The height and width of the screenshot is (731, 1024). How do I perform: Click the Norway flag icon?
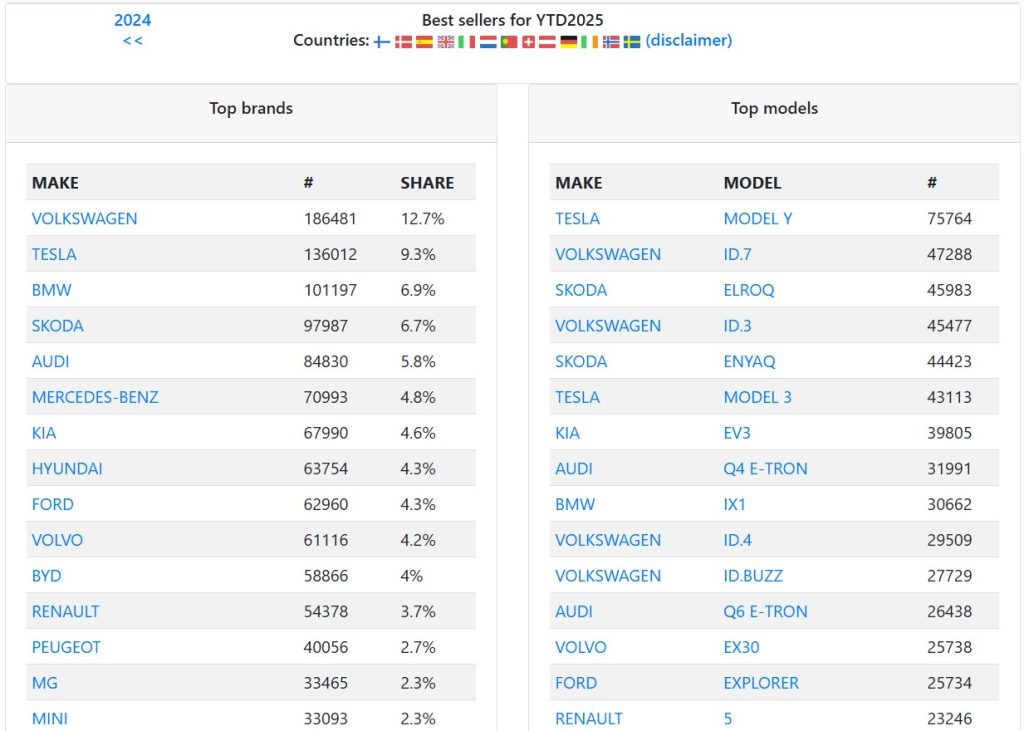coord(611,42)
